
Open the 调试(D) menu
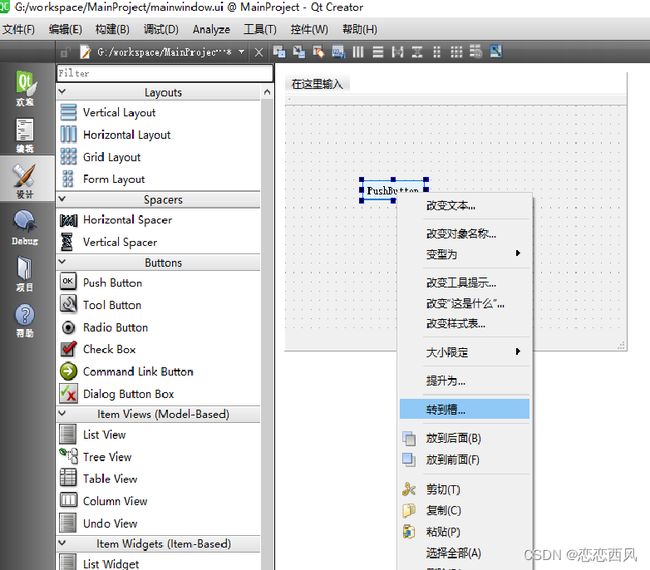pos(161,29)
